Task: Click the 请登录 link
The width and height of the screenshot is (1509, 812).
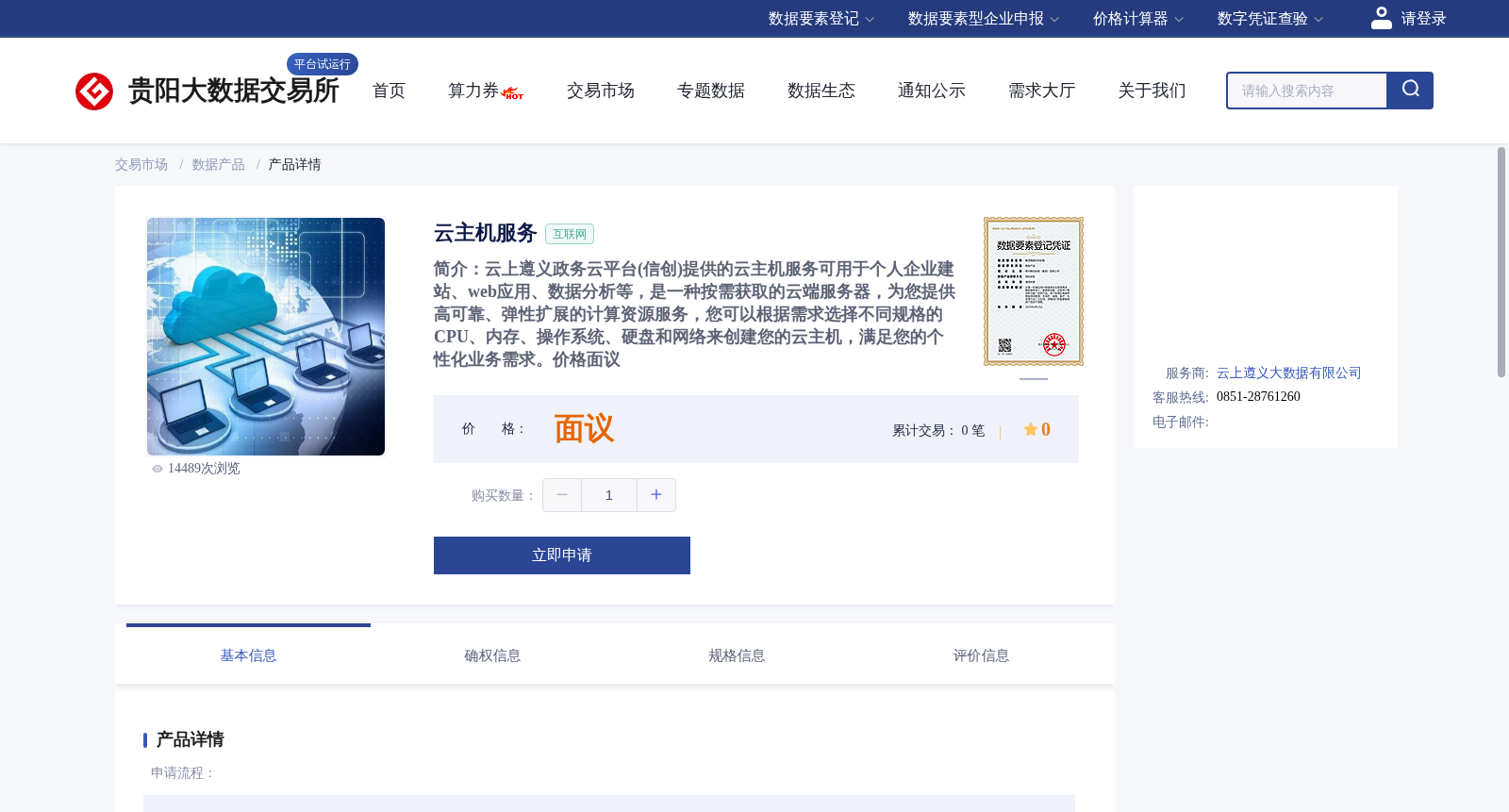Action: pos(1423,19)
